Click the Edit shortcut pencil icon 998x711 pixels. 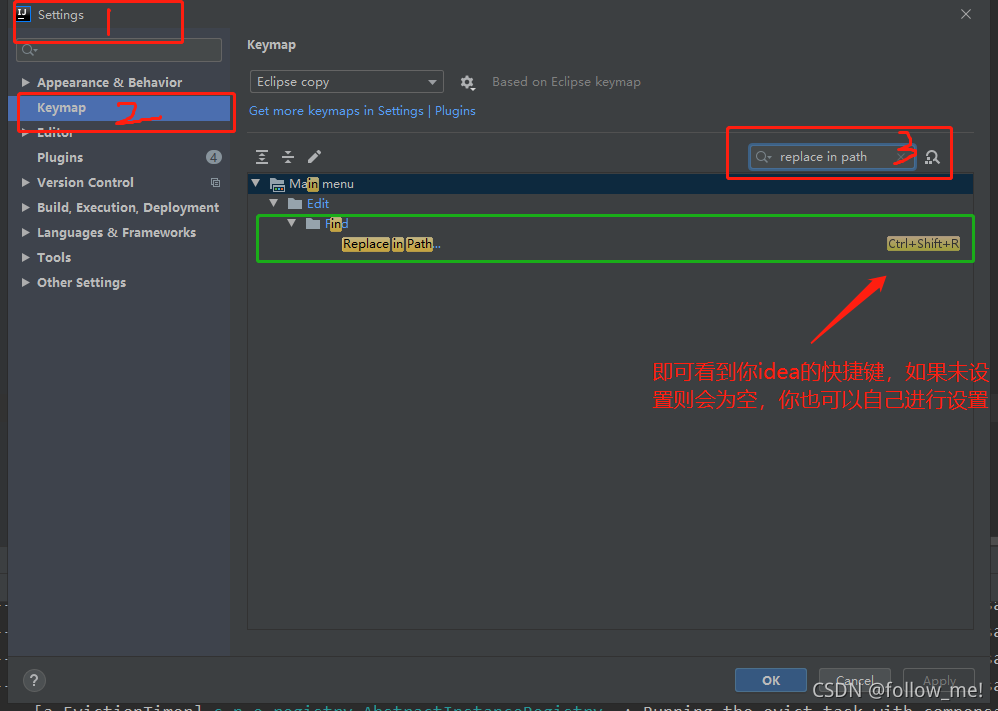pos(314,157)
